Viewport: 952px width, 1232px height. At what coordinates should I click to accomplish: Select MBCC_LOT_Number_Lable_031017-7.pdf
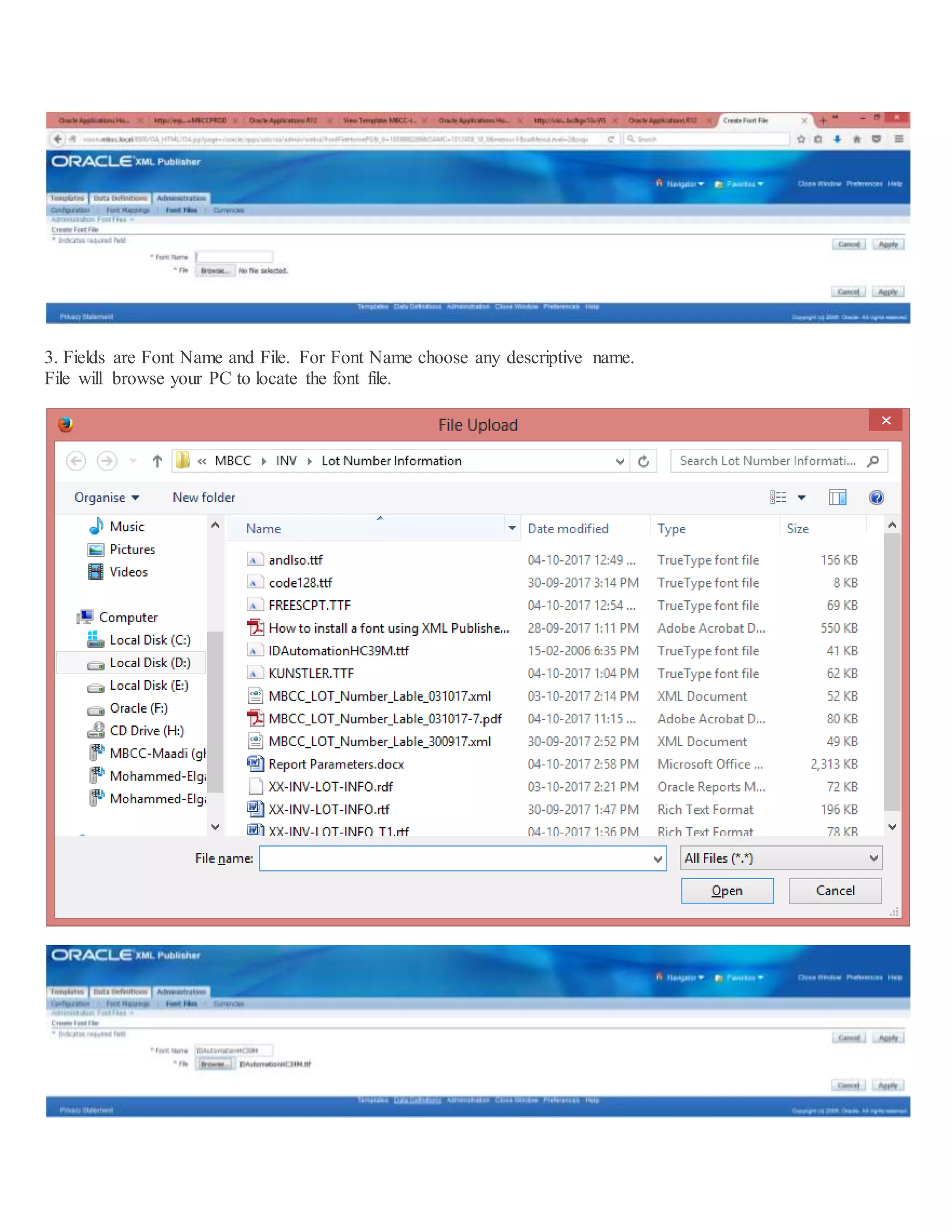point(384,718)
